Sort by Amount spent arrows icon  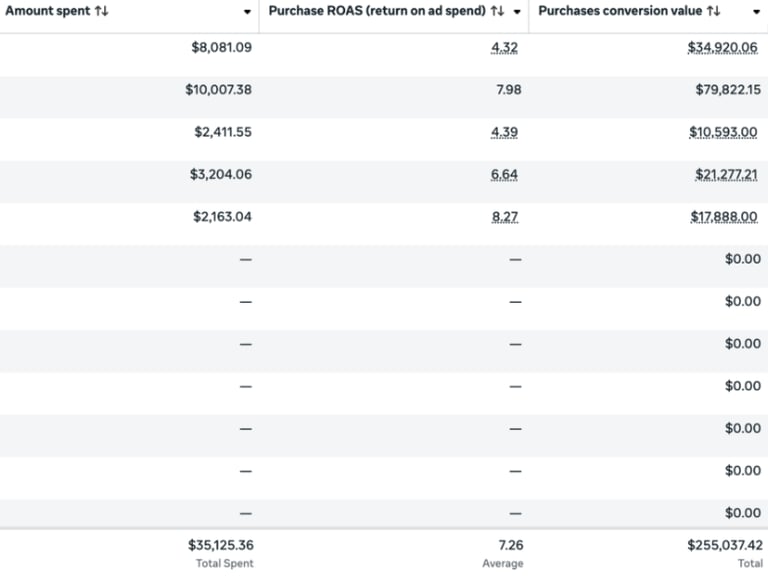[102, 11]
